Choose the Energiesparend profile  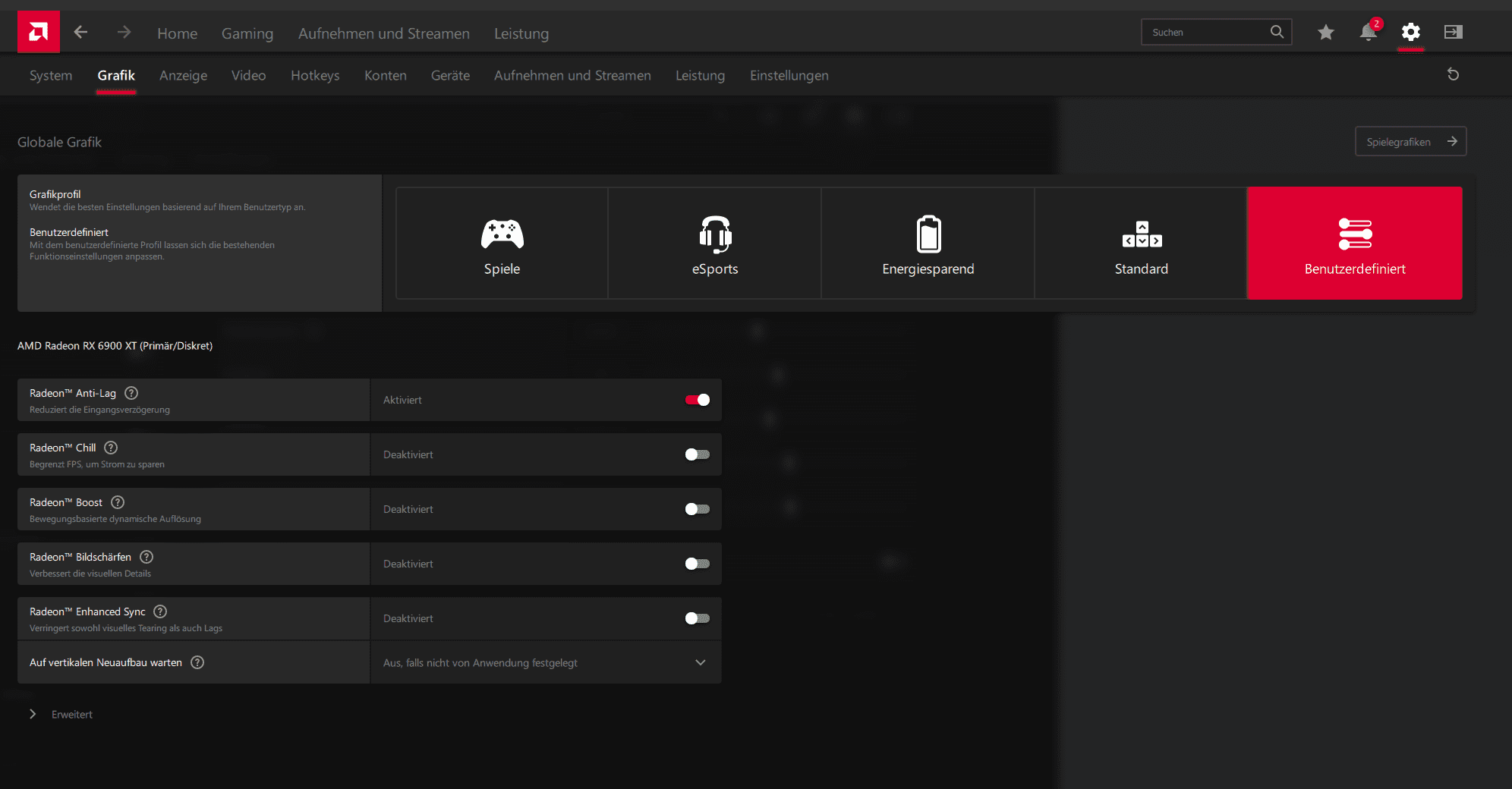[928, 244]
